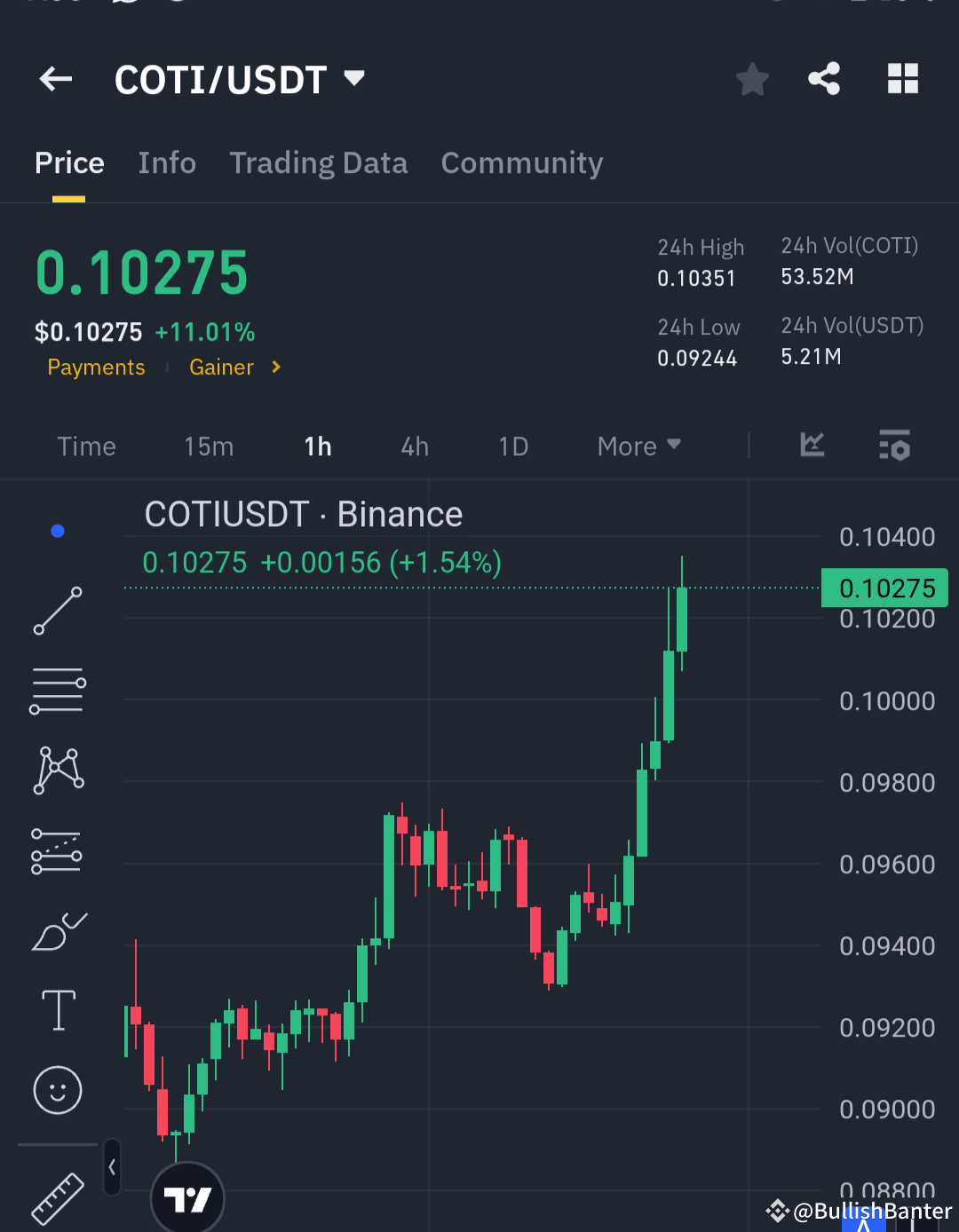
Task: Select the horizontal lines tool
Action: [x=58, y=690]
